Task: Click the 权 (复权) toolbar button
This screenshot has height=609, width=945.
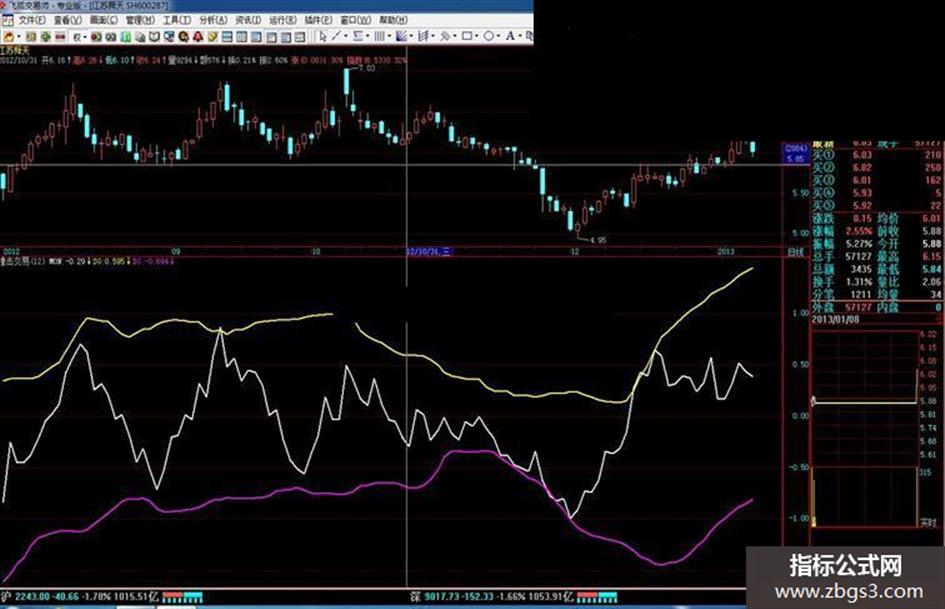Action: click(77, 37)
